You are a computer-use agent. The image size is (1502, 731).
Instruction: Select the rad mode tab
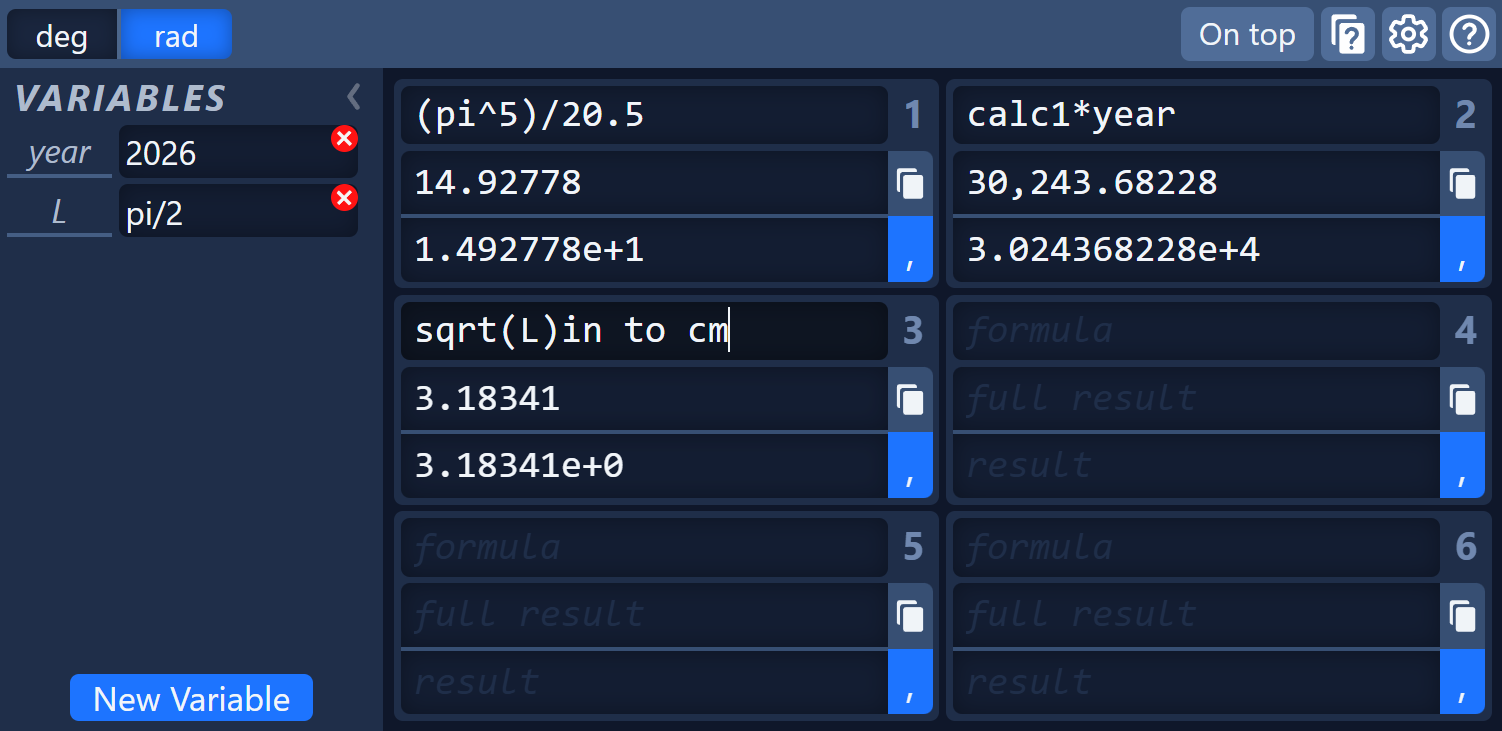tap(175, 34)
